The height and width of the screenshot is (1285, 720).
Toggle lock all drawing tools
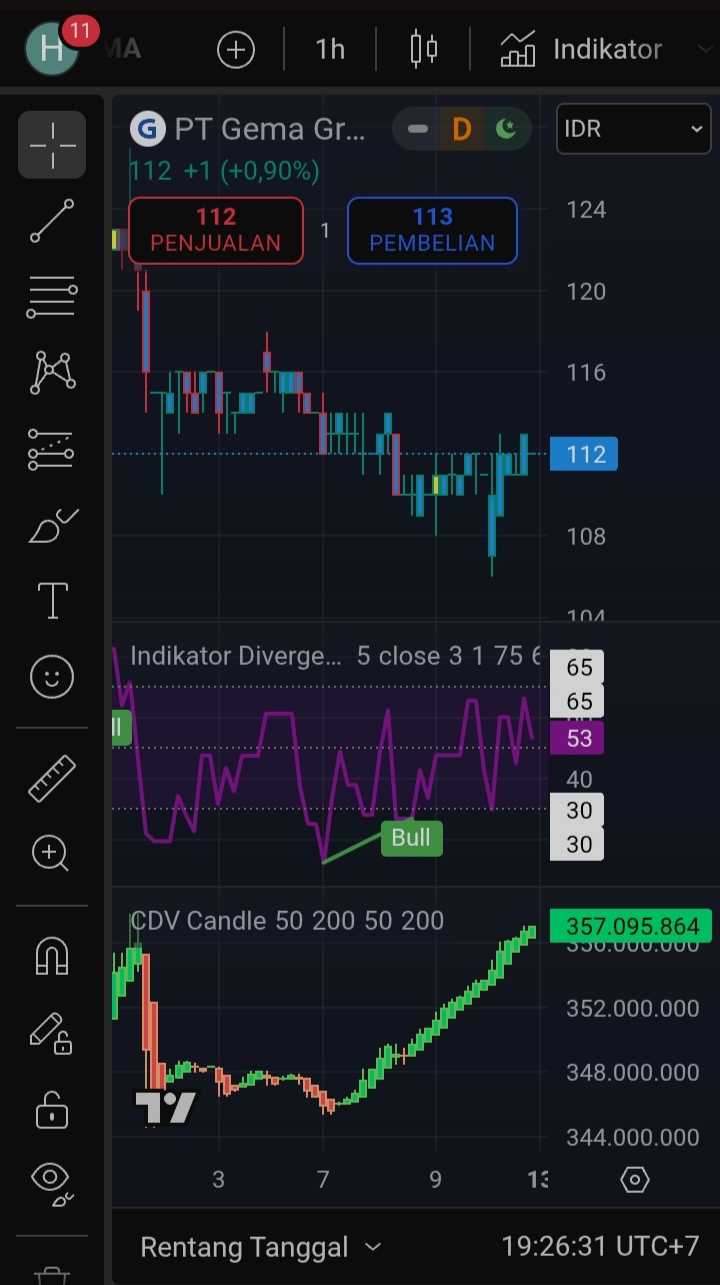click(52, 1108)
